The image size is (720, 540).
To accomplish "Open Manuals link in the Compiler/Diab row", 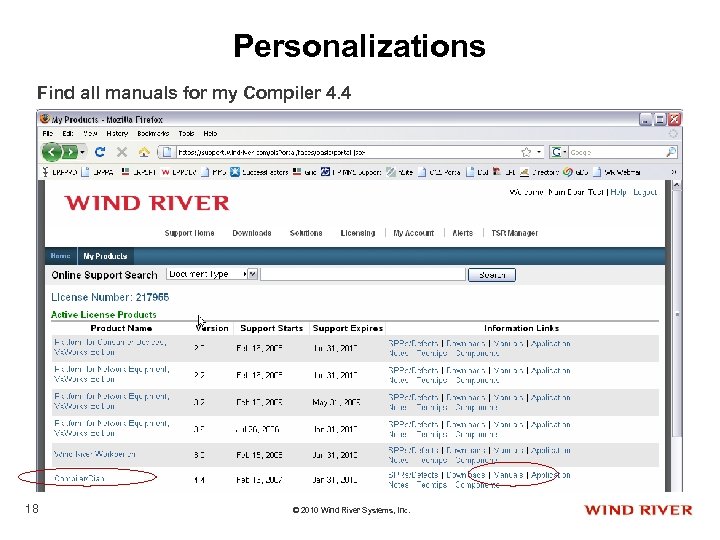I will (508, 475).
